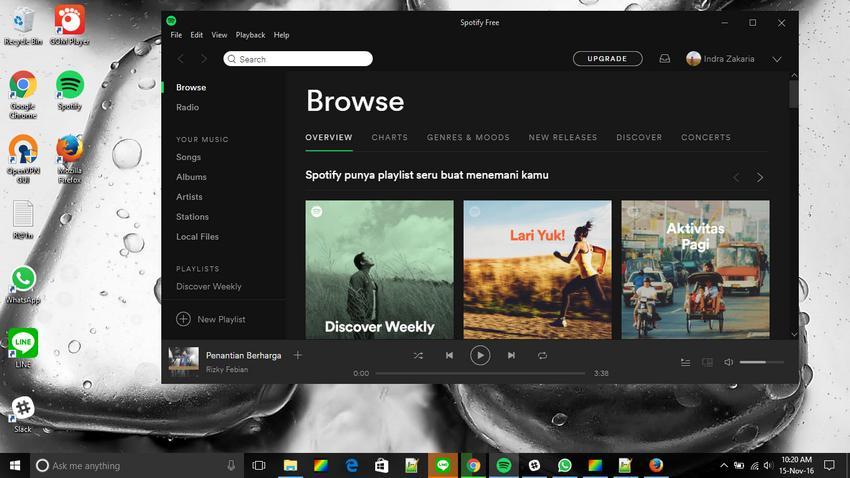Image resolution: width=850 pixels, height=478 pixels.
Task: Open OpenVPN GUI desktop shortcut
Action: (23, 159)
